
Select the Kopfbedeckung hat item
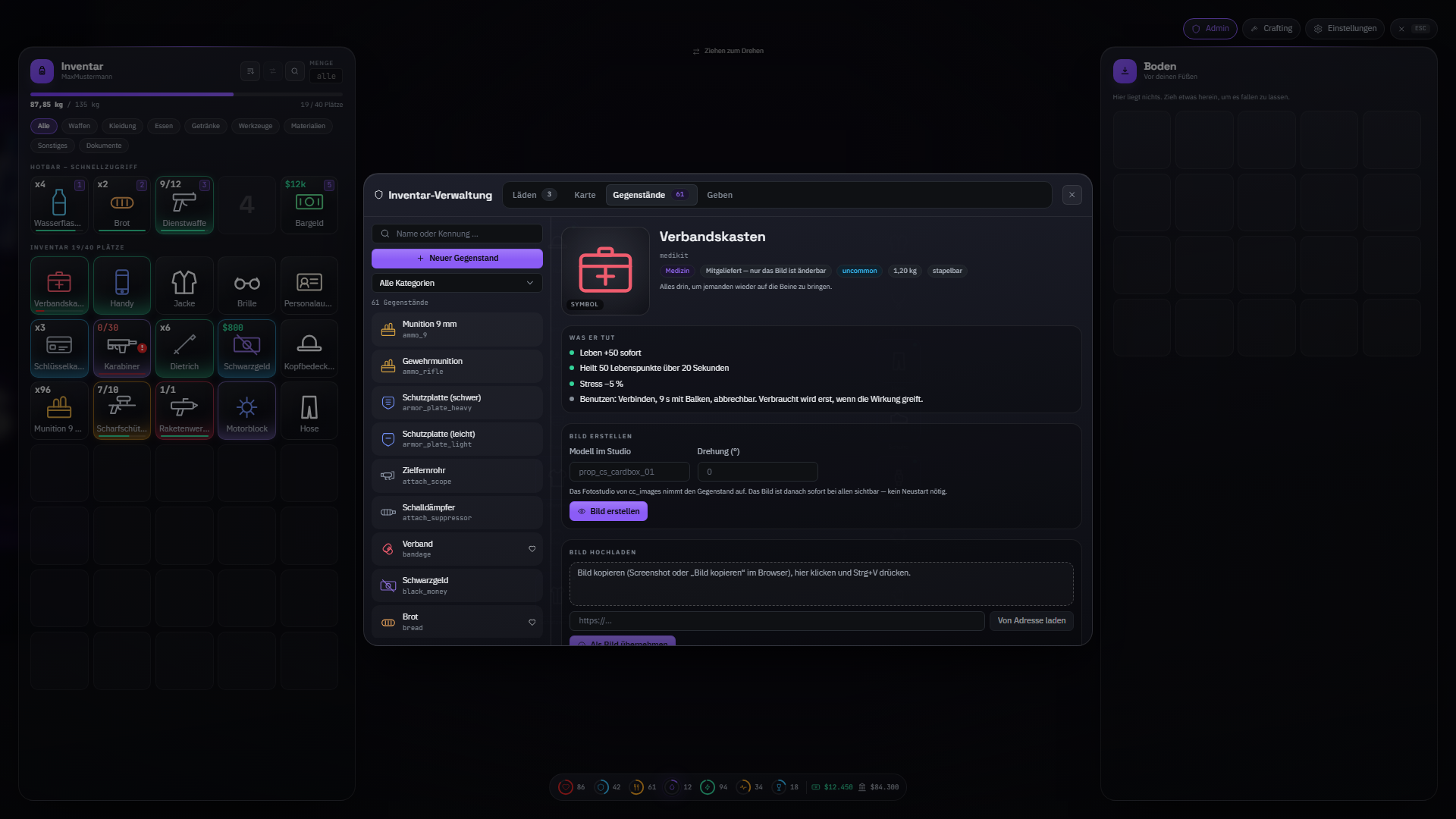click(309, 348)
